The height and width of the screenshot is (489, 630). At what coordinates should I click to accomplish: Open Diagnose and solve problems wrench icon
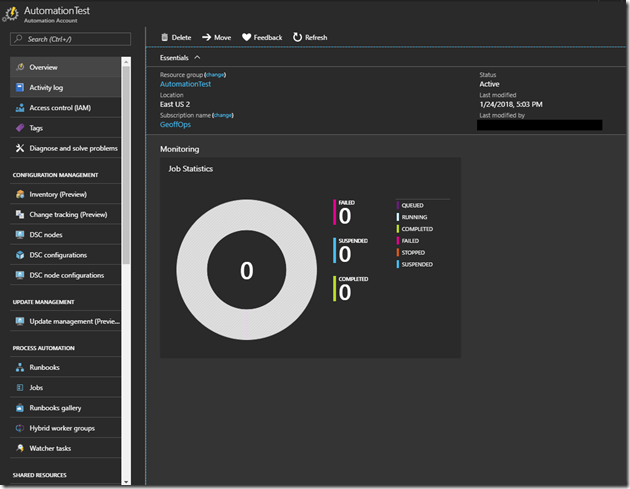point(20,148)
